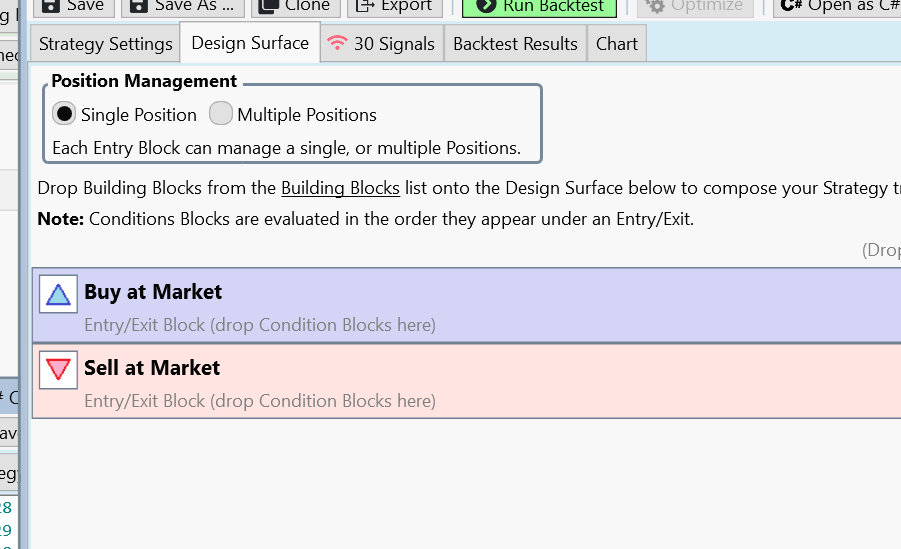Click the blue Buy at Market triangle icon
This screenshot has width=901, height=549.
click(58, 294)
